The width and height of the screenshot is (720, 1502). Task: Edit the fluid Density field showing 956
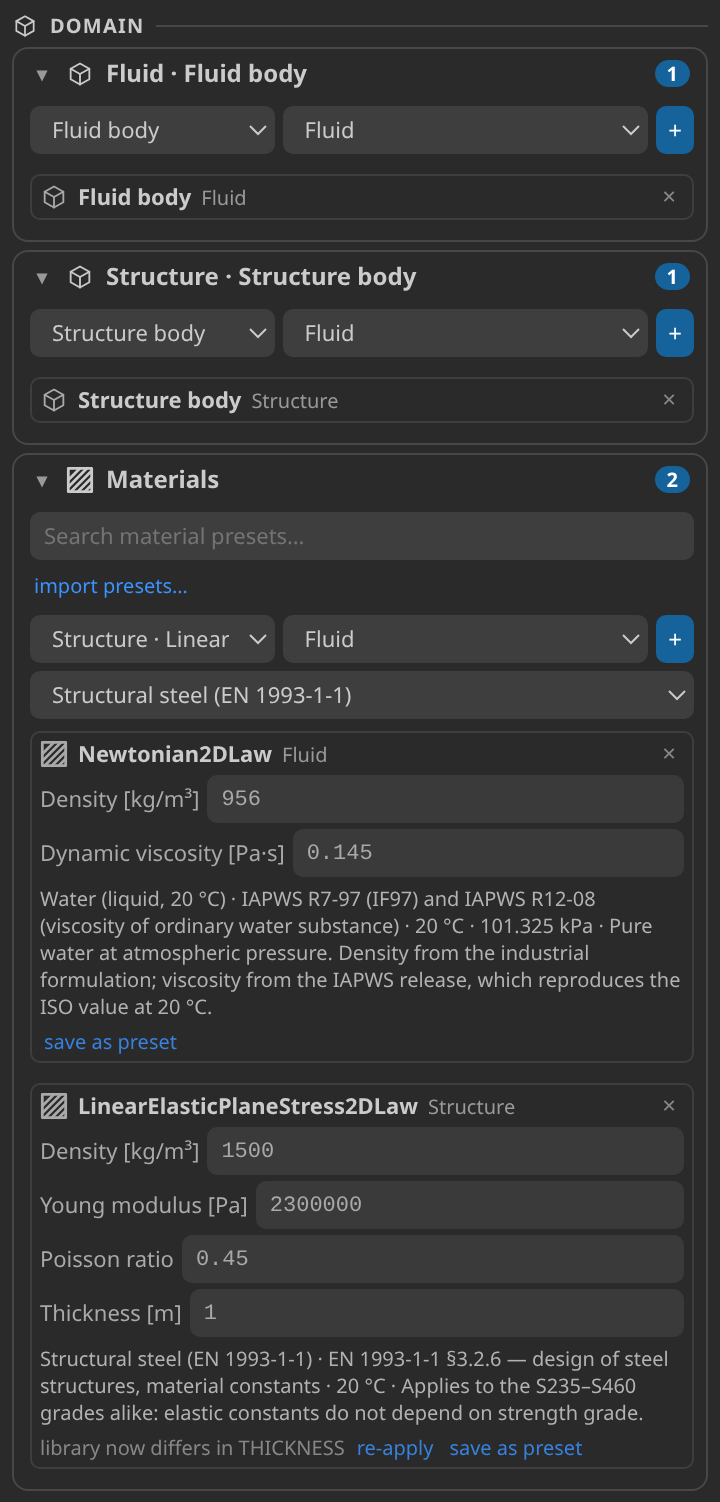tap(445, 799)
